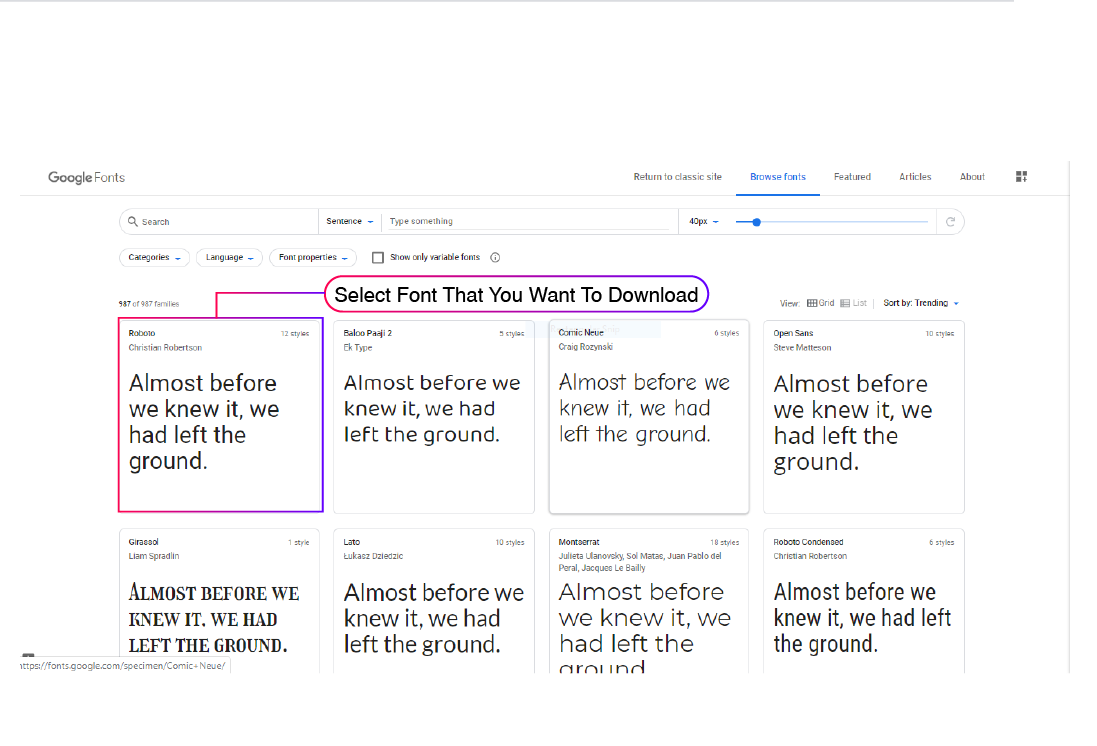Click the 1 style label on Girassol

pos(299,542)
